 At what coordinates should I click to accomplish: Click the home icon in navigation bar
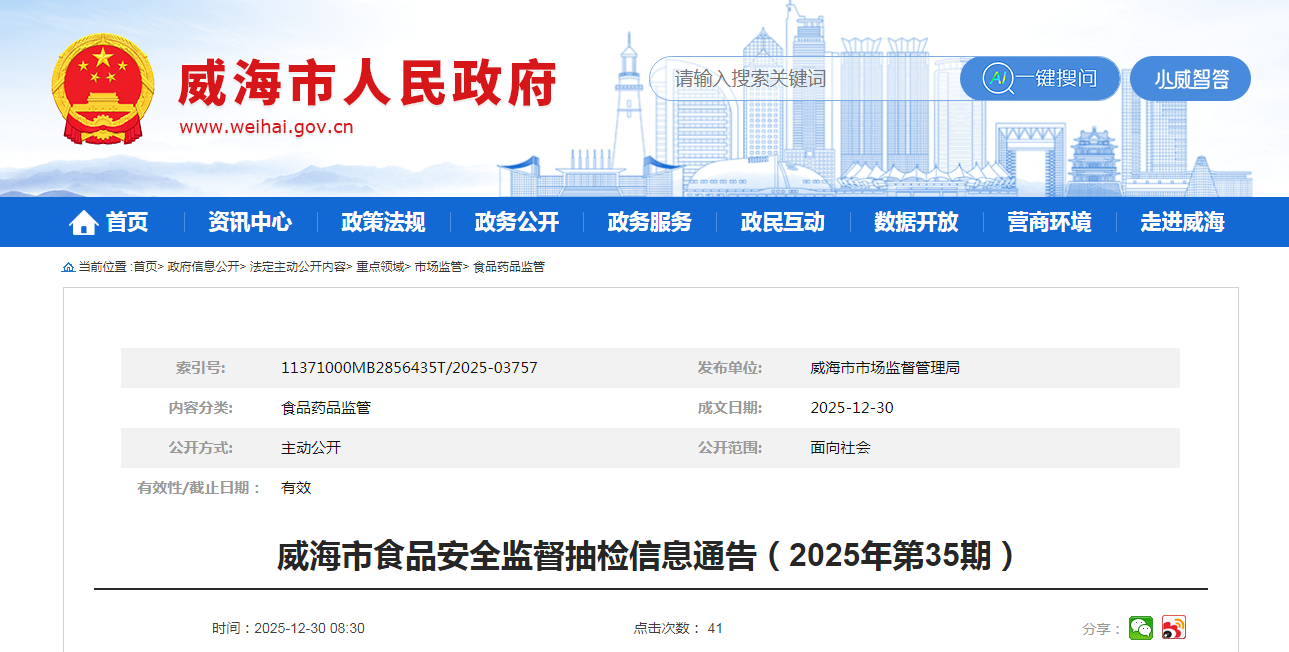83,223
